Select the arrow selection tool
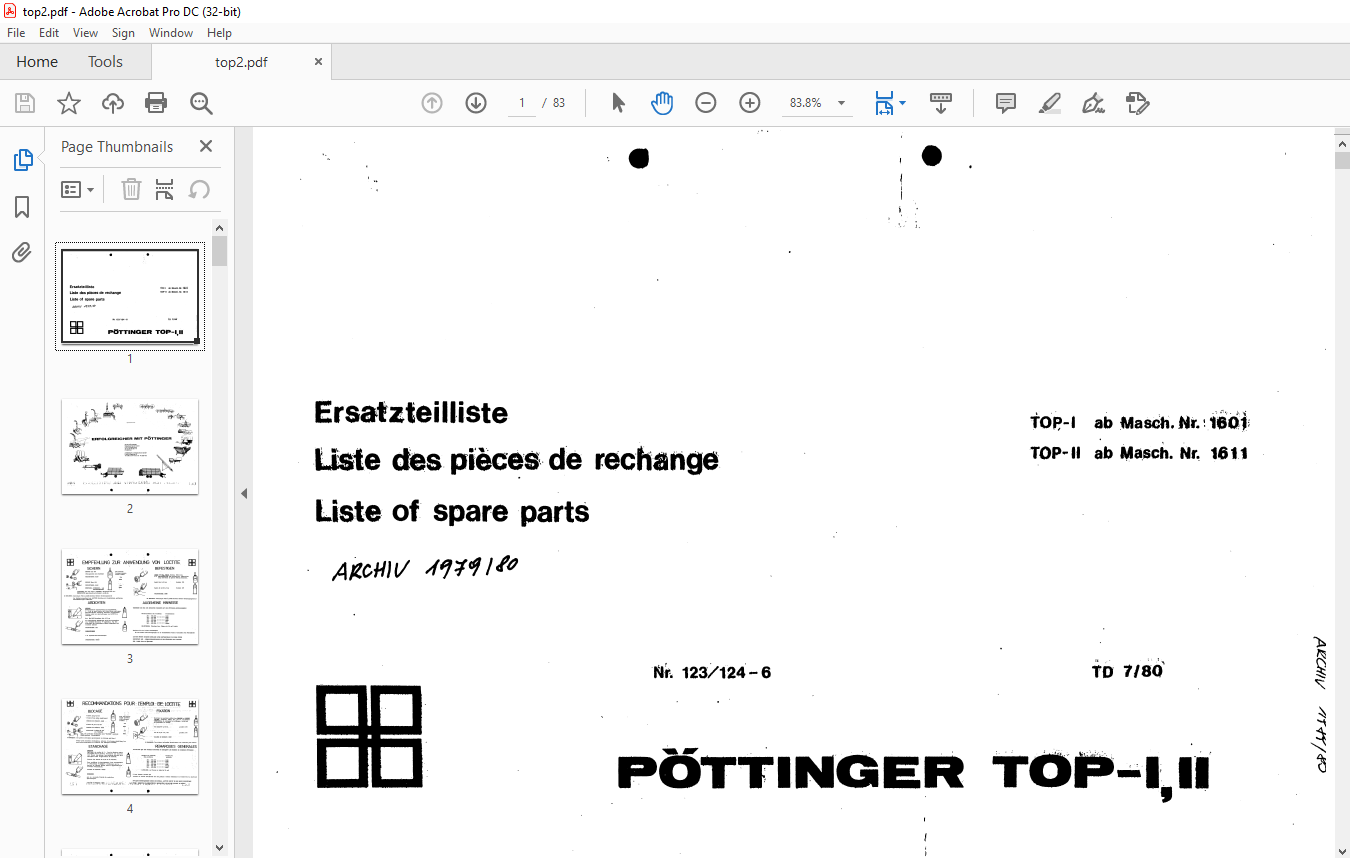 coord(618,103)
